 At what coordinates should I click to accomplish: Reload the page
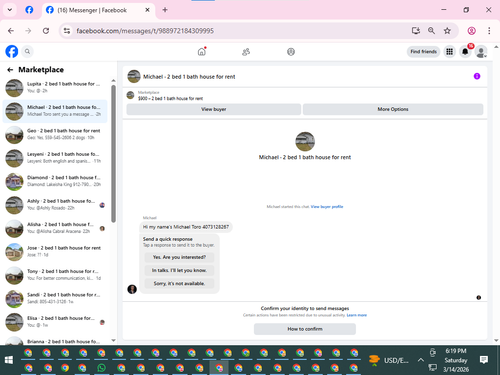pos(46,31)
